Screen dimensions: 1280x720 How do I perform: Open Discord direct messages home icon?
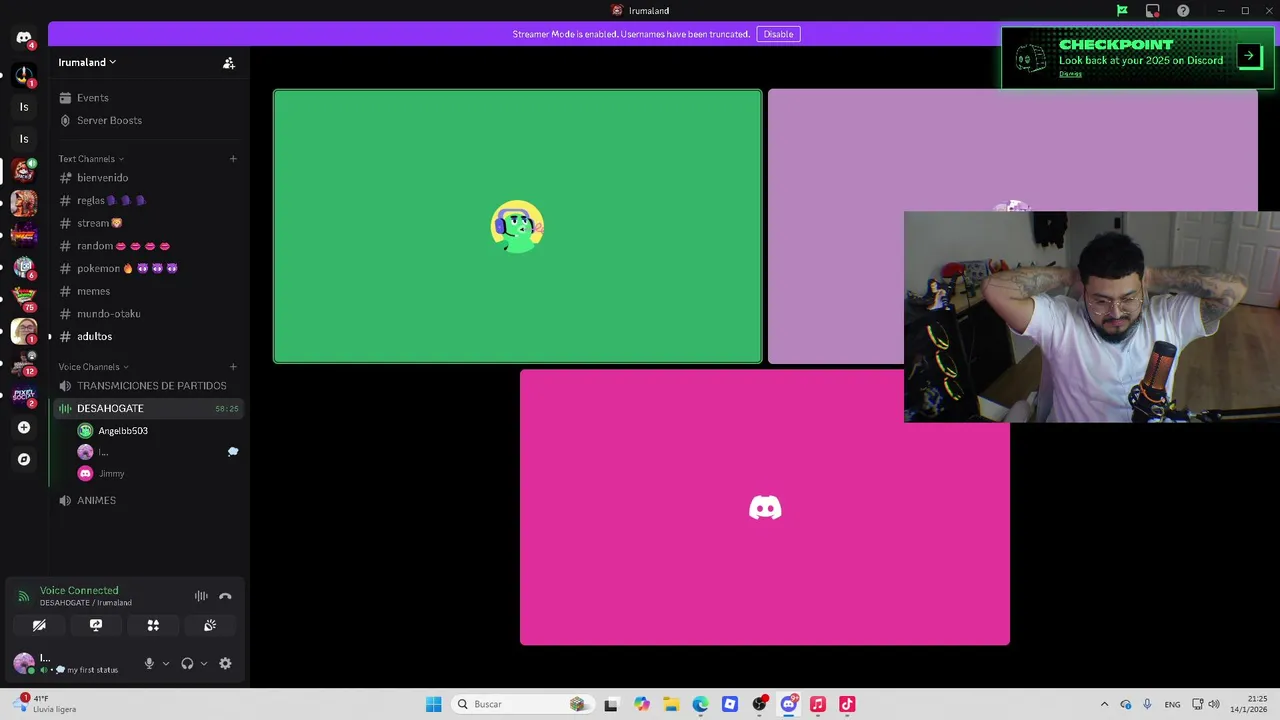click(x=24, y=38)
